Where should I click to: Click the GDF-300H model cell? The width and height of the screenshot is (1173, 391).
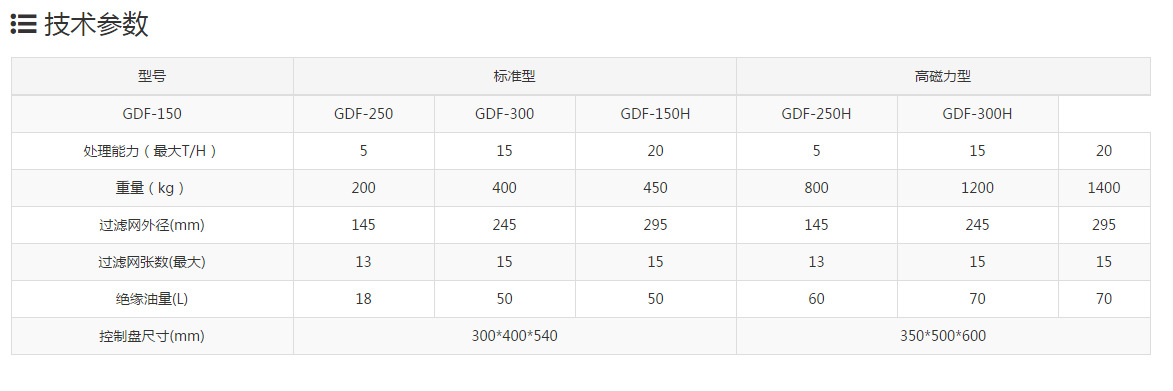(x=978, y=114)
